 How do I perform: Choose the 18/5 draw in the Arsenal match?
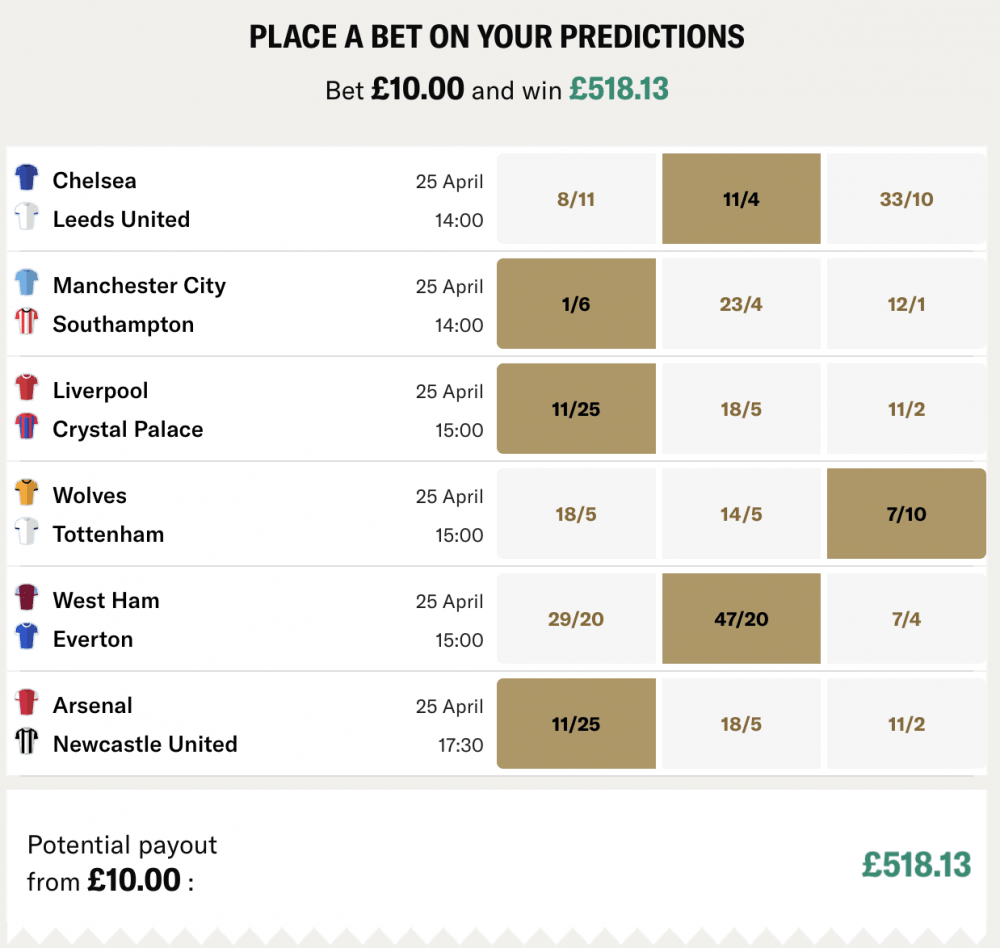click(x=741, y=723)
